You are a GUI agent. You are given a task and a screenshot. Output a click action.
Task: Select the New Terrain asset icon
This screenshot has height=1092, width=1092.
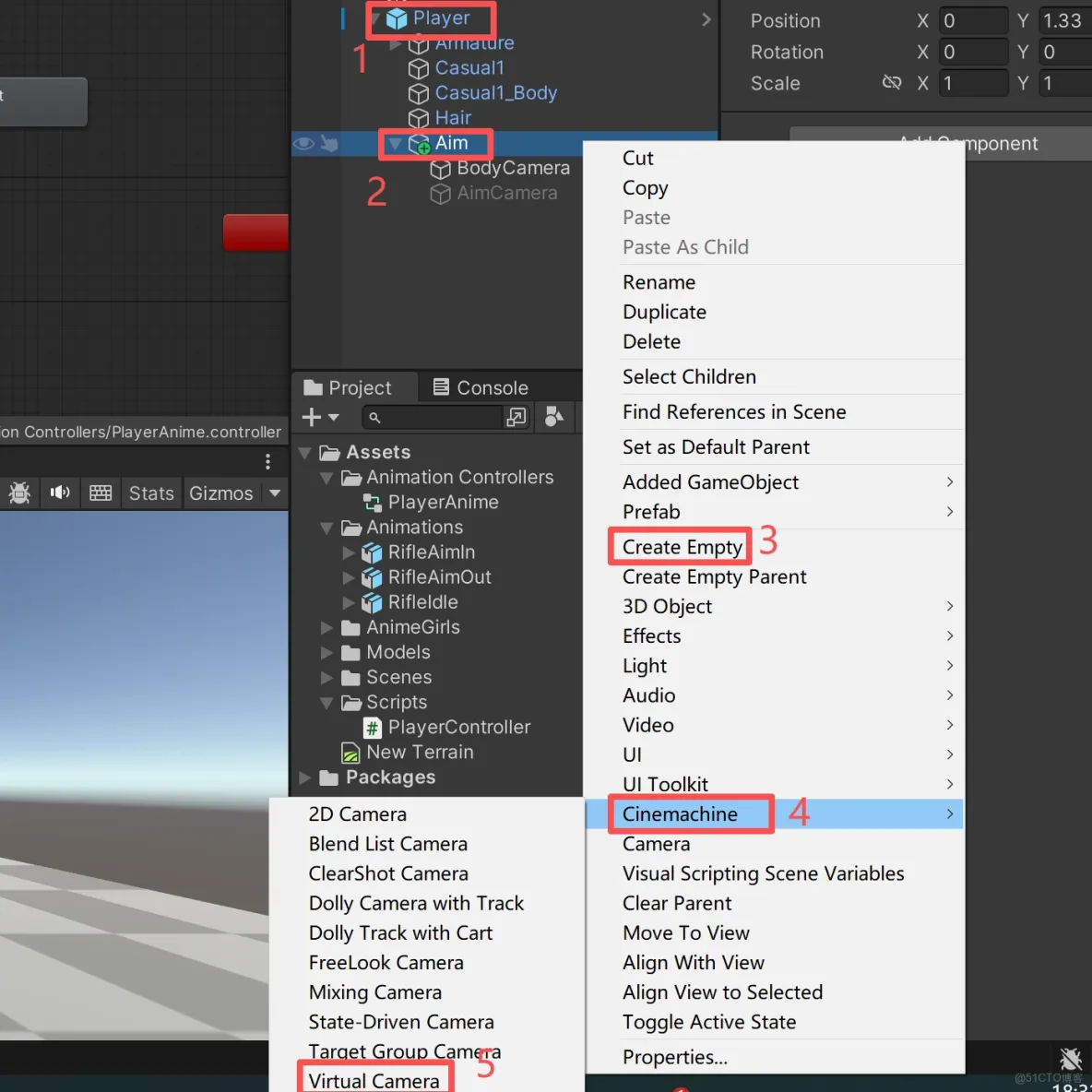[x=350, y=752]
